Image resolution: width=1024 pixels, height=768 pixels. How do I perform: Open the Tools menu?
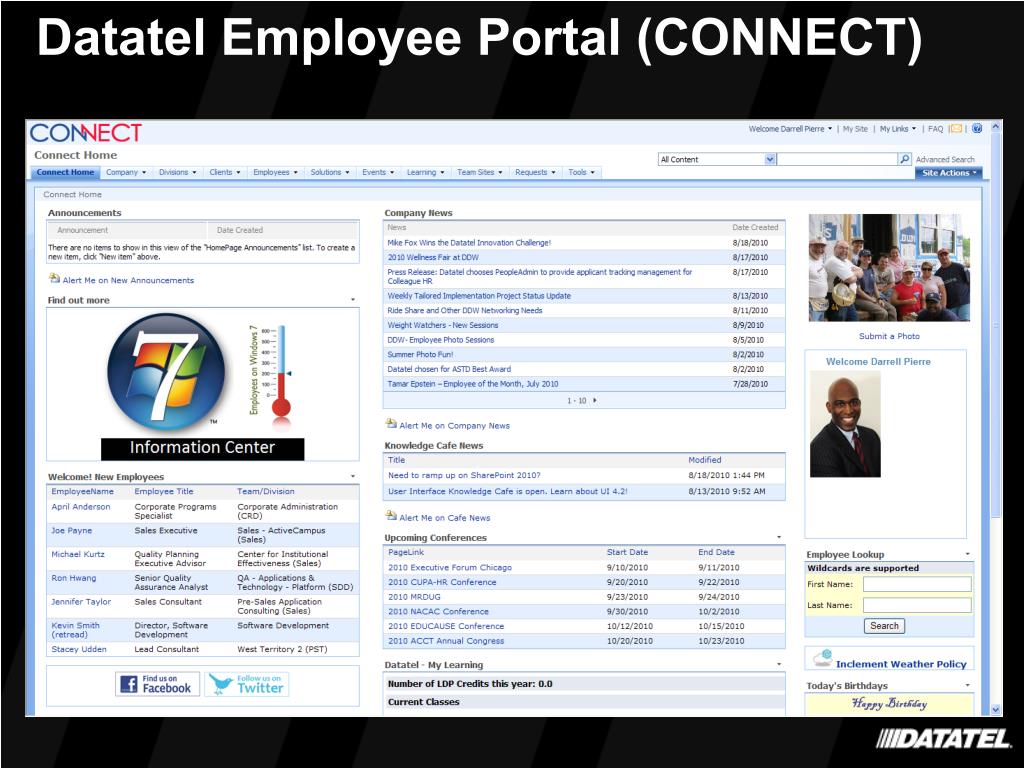(581, 172)
